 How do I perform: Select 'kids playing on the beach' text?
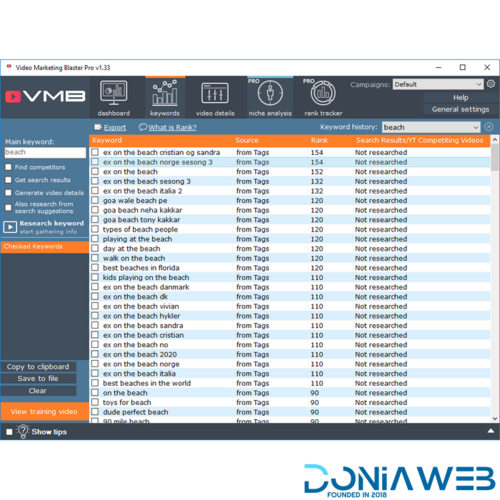146,277
